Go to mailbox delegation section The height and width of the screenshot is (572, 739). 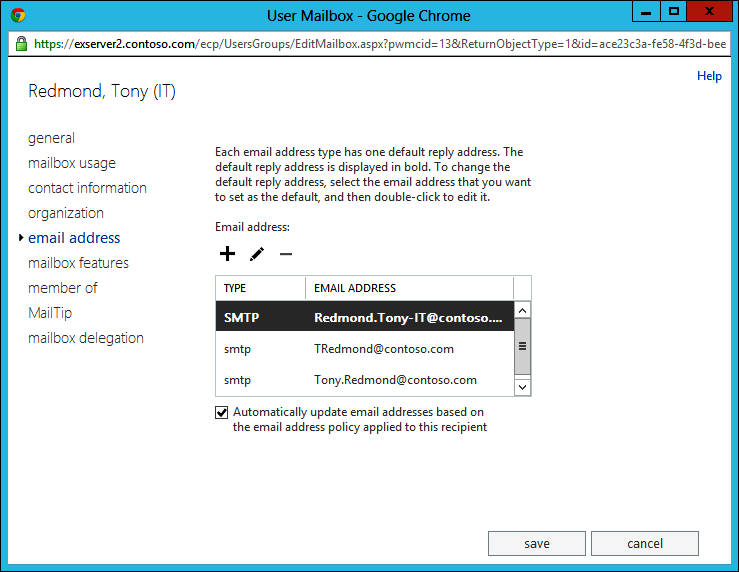pos(86,338)
